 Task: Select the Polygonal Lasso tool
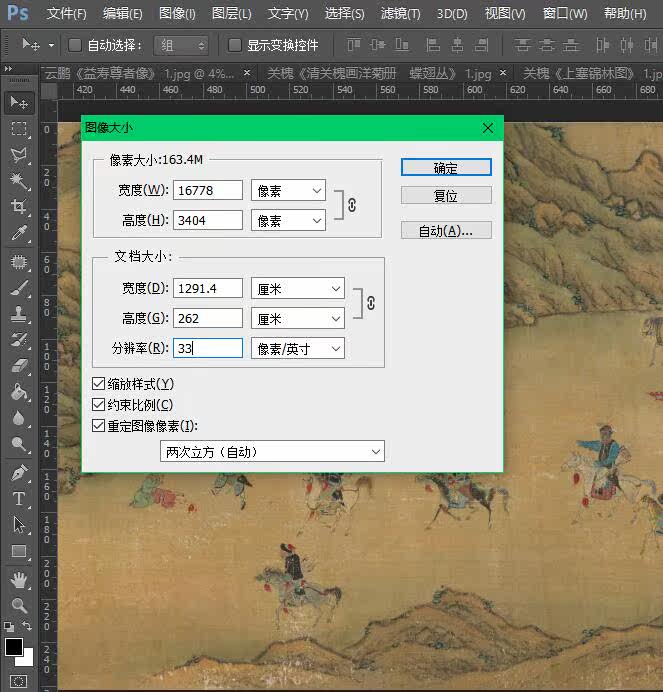[x=19, y=154]
